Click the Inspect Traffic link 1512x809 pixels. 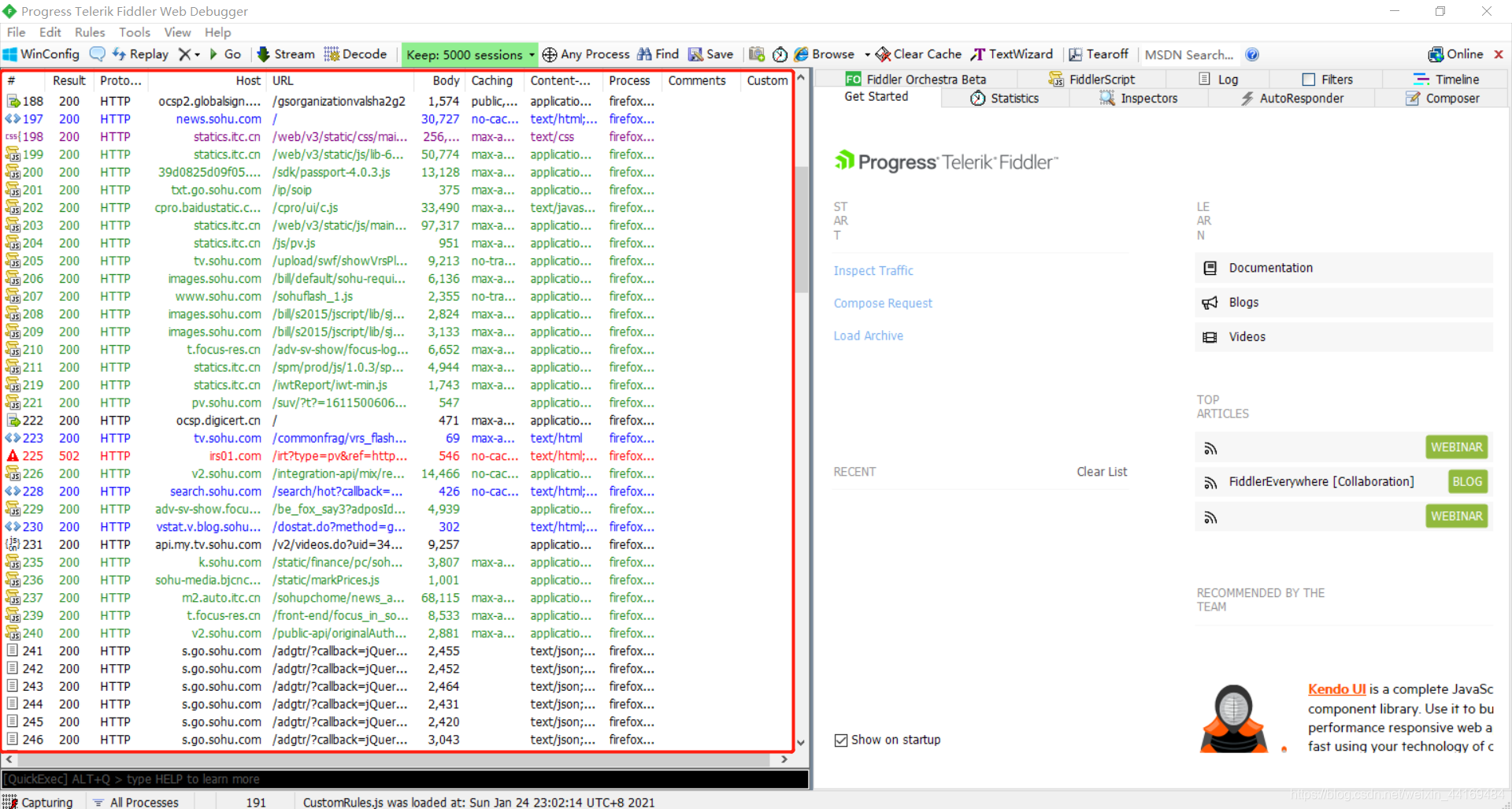click(873, 270)
